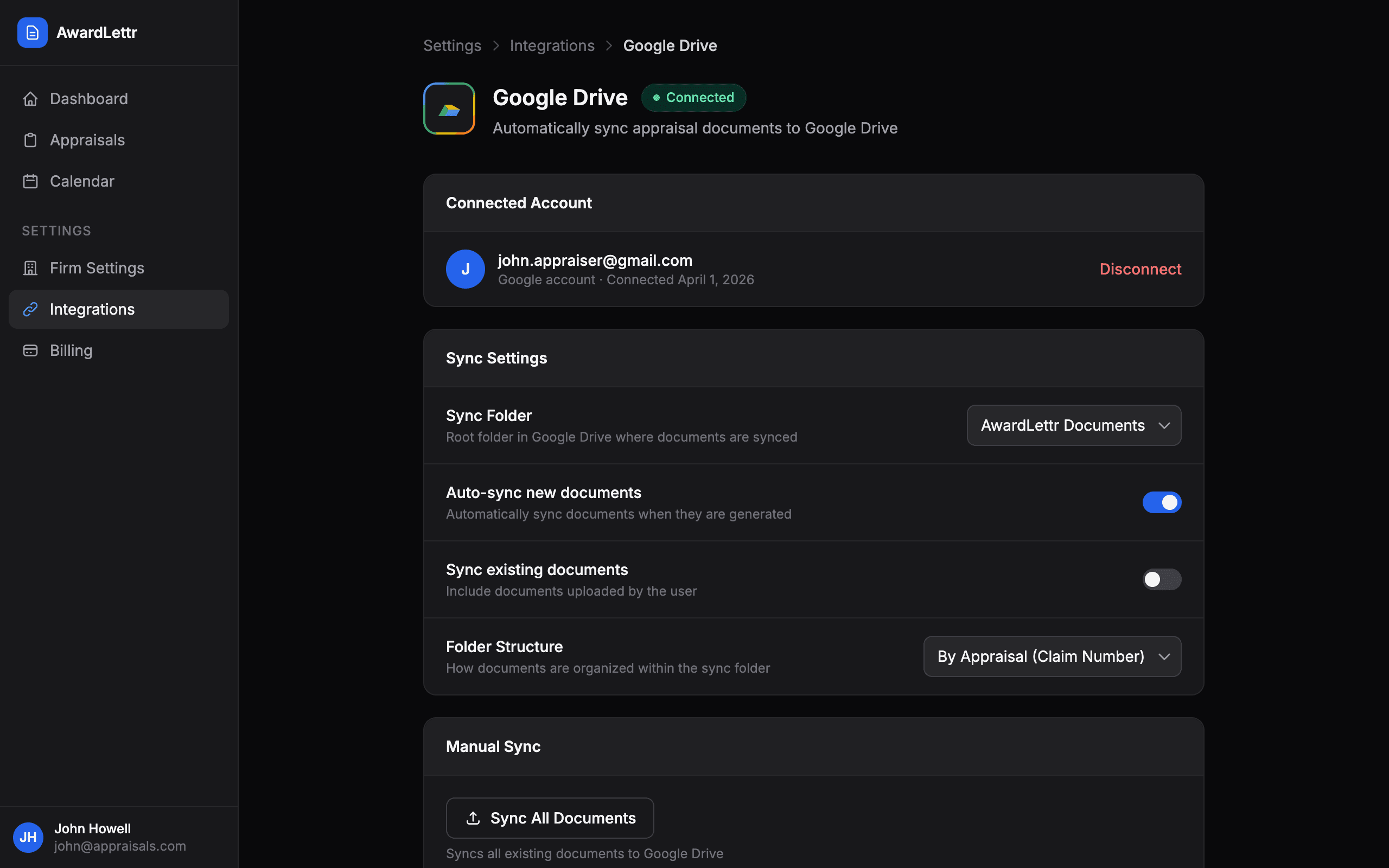Click the Appraisals clipboard icon
The image size is (1389, 868).
click(x=30, y=140)
